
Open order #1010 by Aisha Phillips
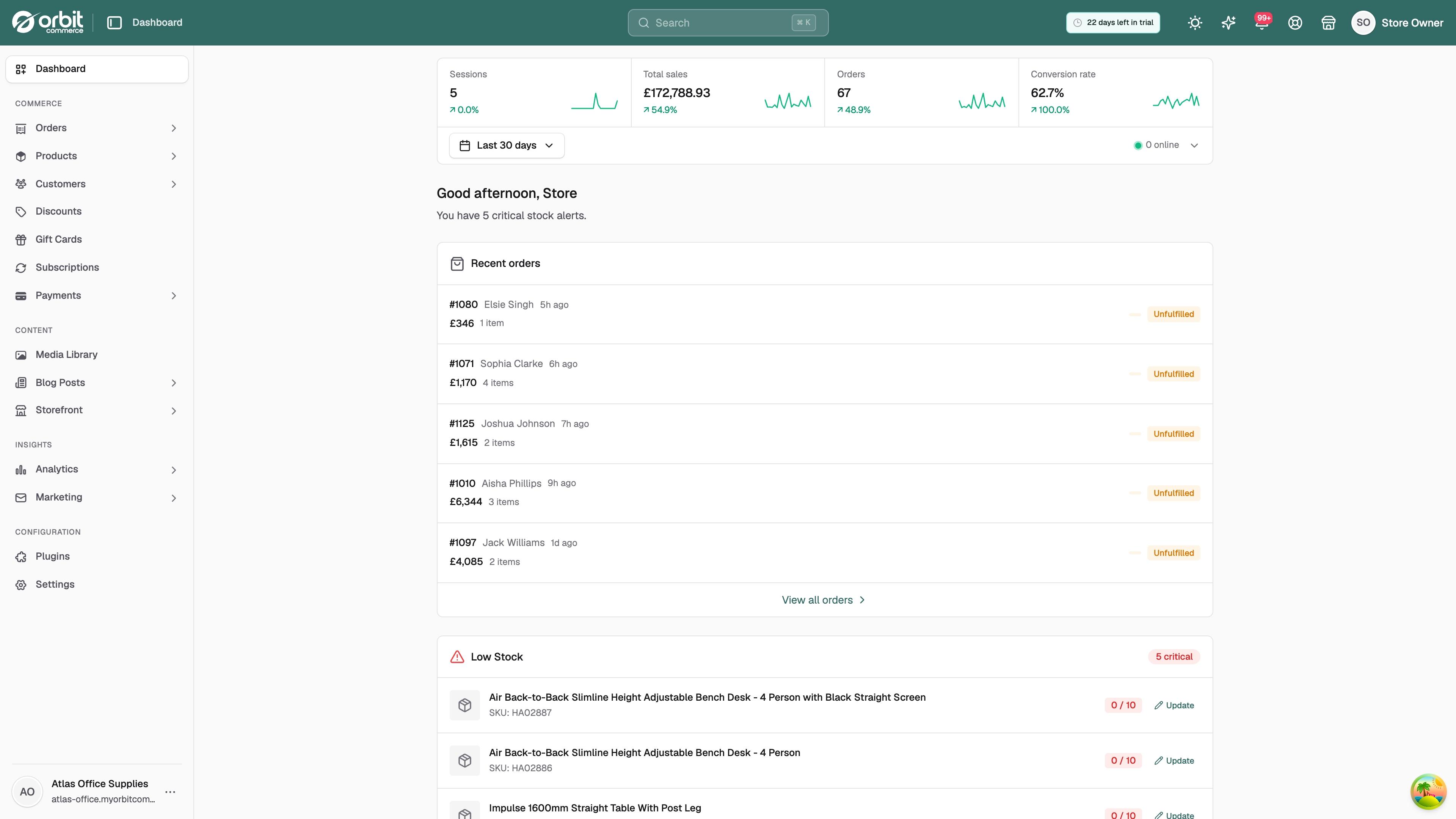tap(825, 493)
